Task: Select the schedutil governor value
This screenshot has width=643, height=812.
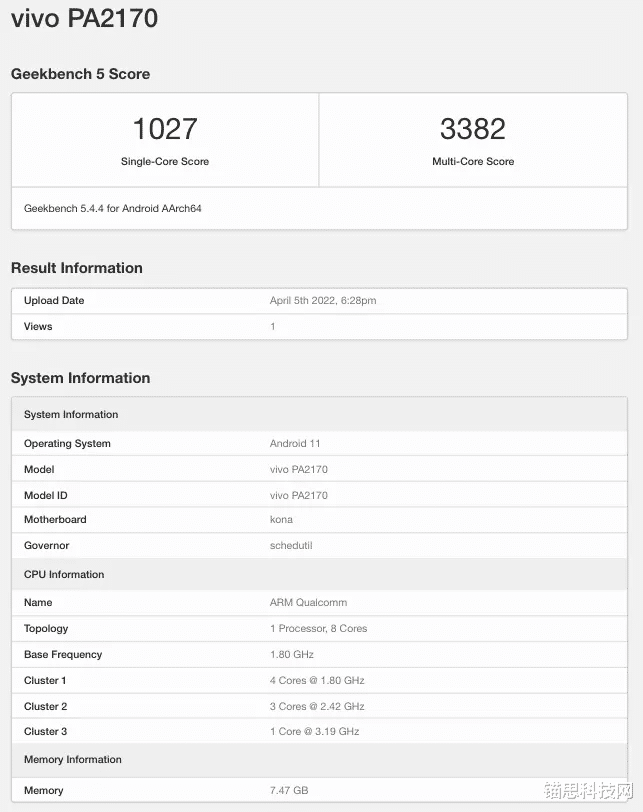Action: coord(291,545)
